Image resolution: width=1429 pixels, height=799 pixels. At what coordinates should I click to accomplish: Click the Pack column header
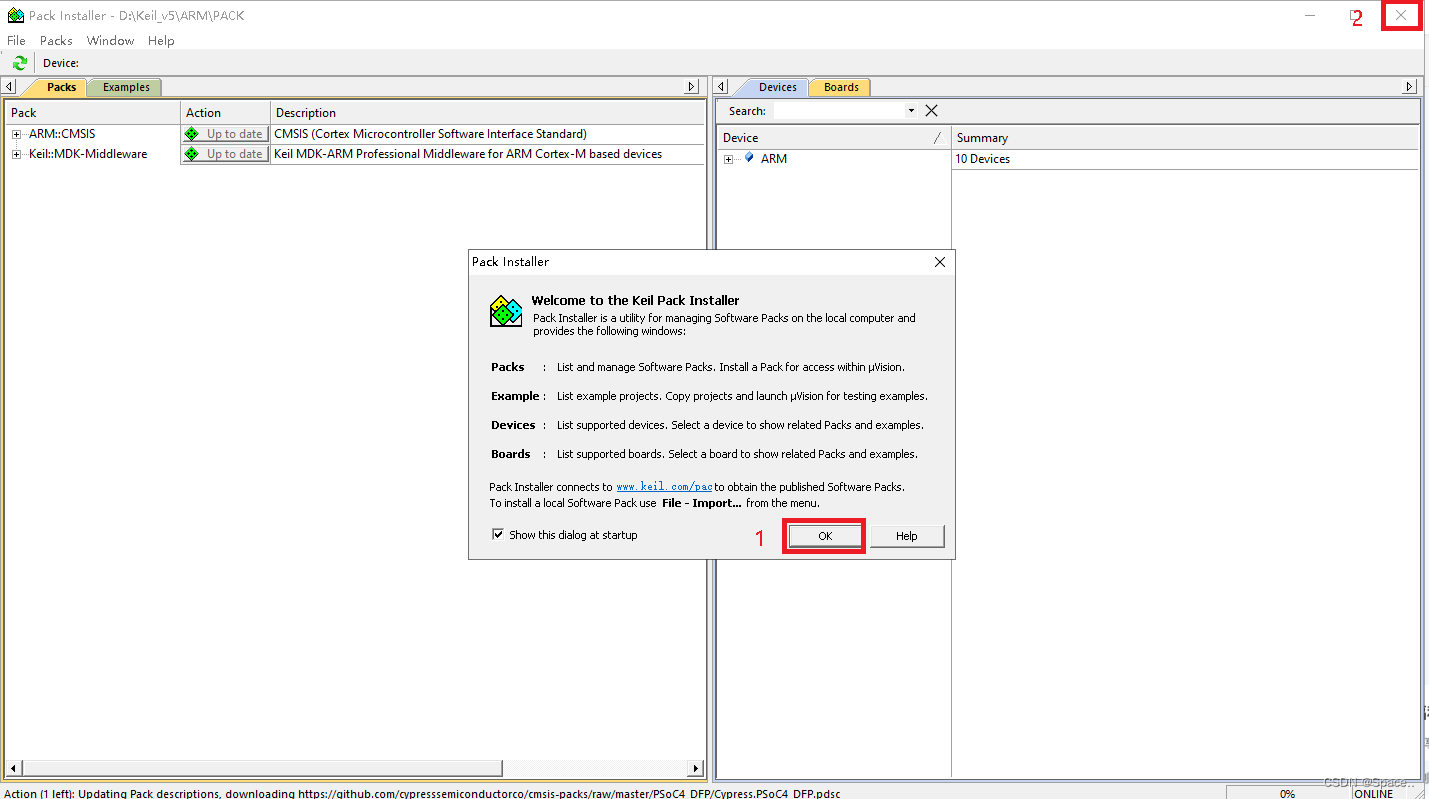click(92, 113)
